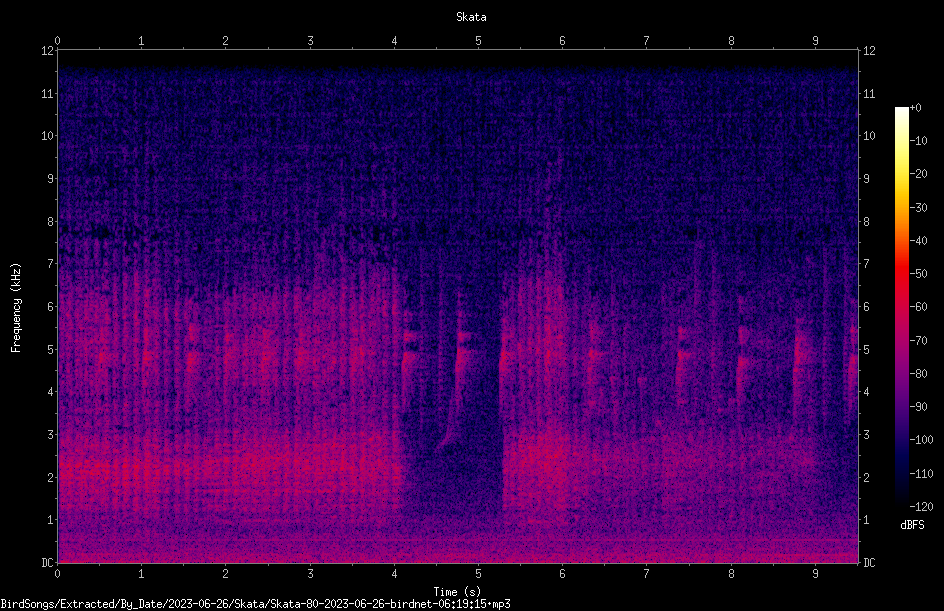Screen dimensions: 944x611
Task: Click the "+0" label on the color scale
Action: [915, 108]
